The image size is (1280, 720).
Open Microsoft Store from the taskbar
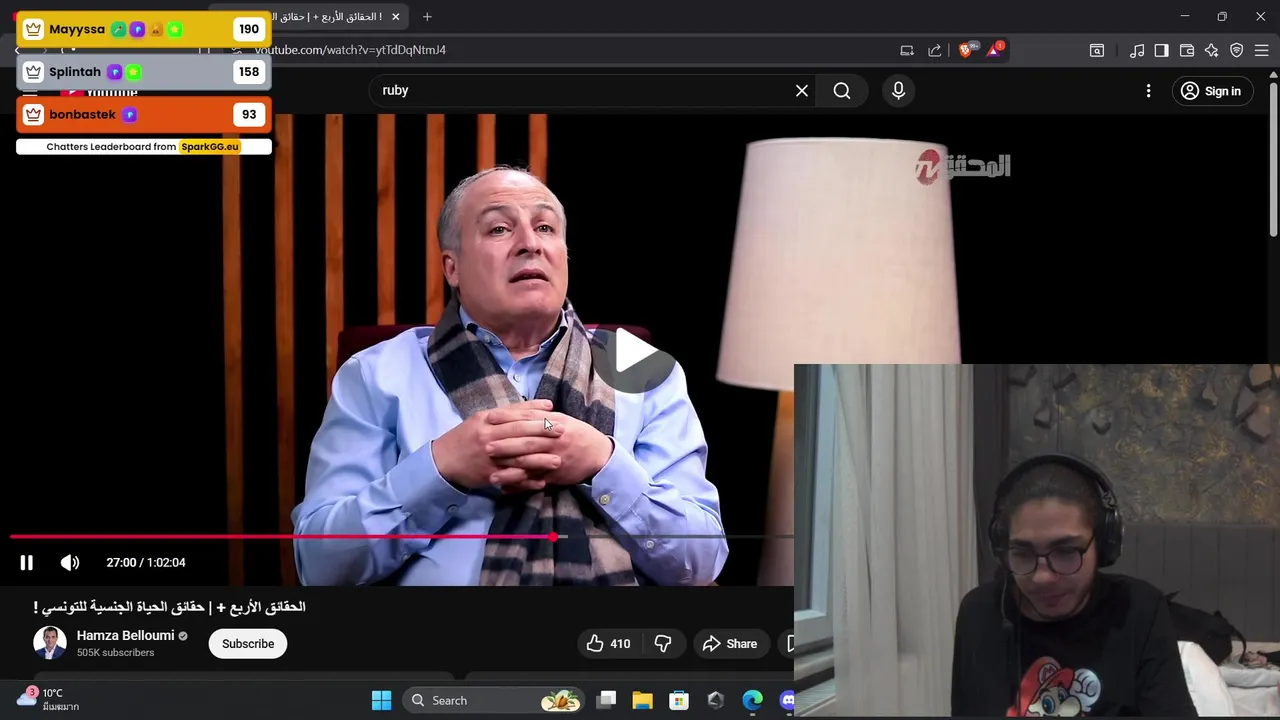click(x=679, y=701)
